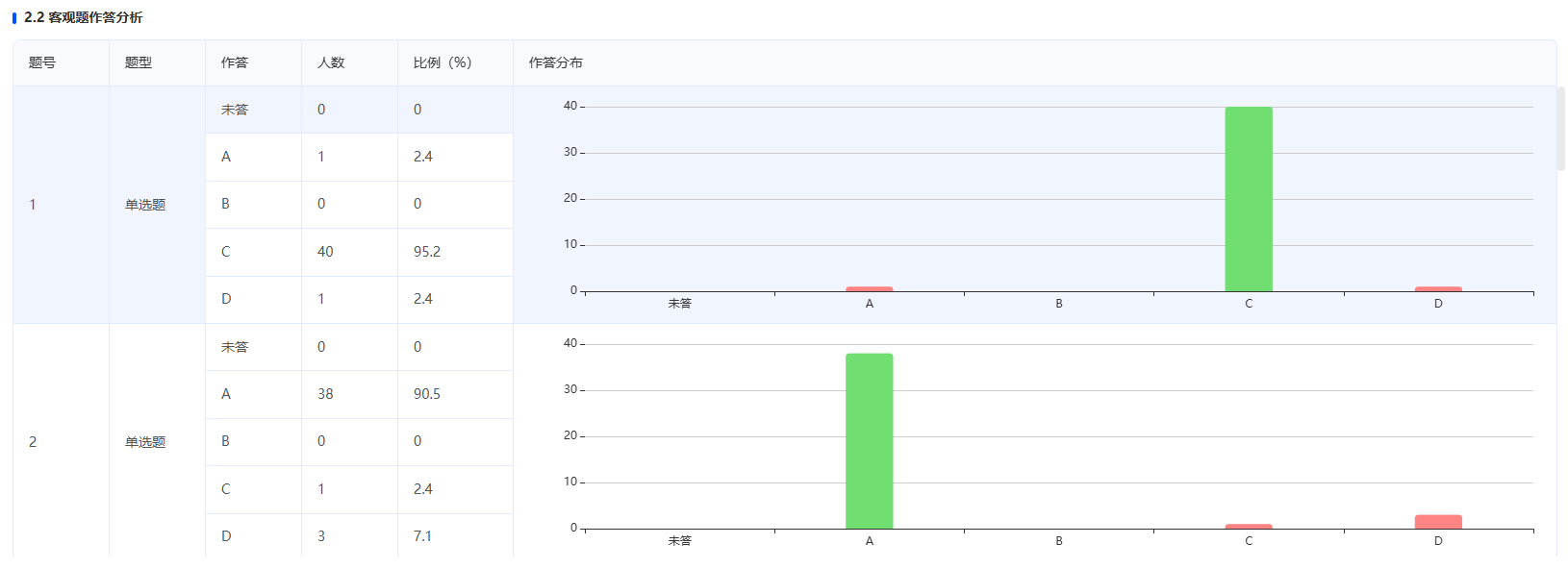Click the vertical scrollbar thumb on the right
This screenshot has height=569, width=1568.
[1561, 129]
